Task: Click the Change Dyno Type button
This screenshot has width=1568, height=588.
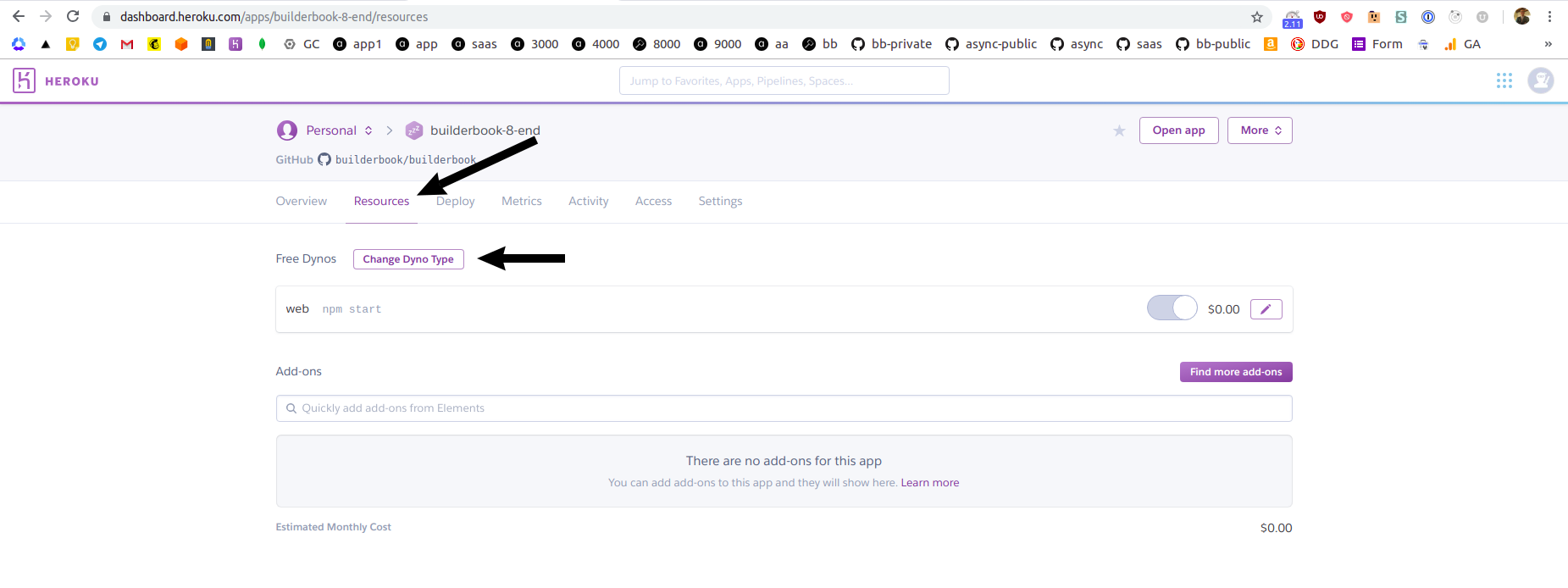Action: [x=408, y=259]
